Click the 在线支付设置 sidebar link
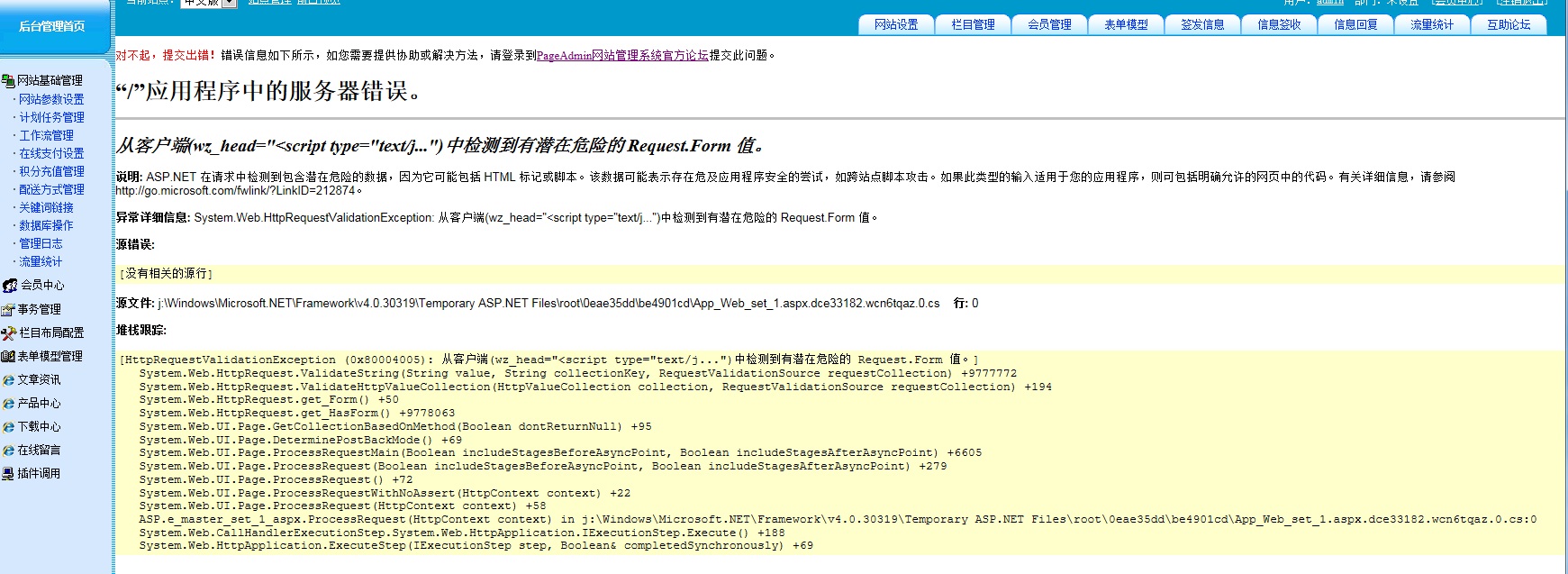 (51, 153)
